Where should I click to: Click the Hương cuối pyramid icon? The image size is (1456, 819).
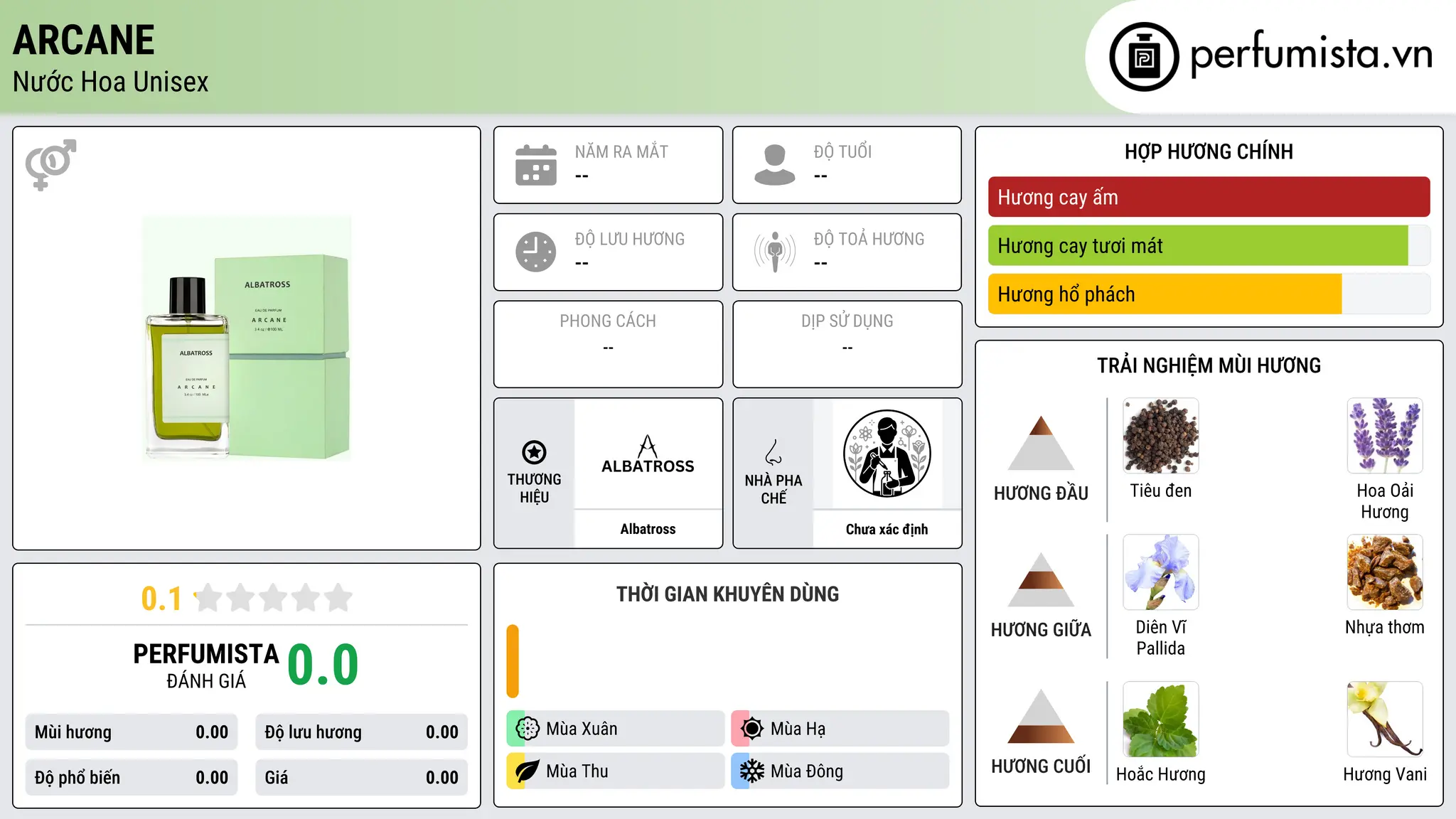[1041, 716]
